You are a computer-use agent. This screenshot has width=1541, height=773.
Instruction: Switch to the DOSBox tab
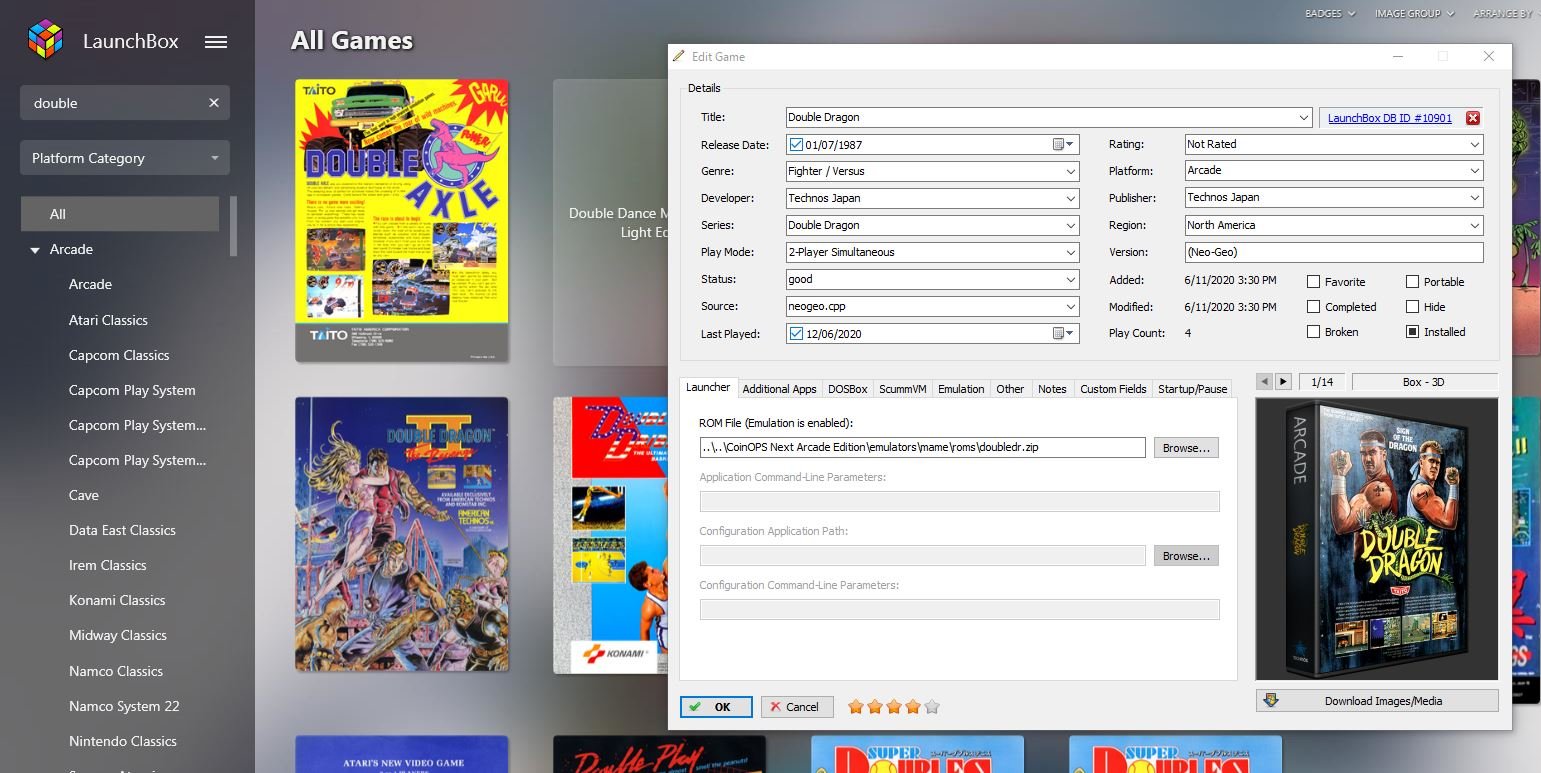[847, 389]
